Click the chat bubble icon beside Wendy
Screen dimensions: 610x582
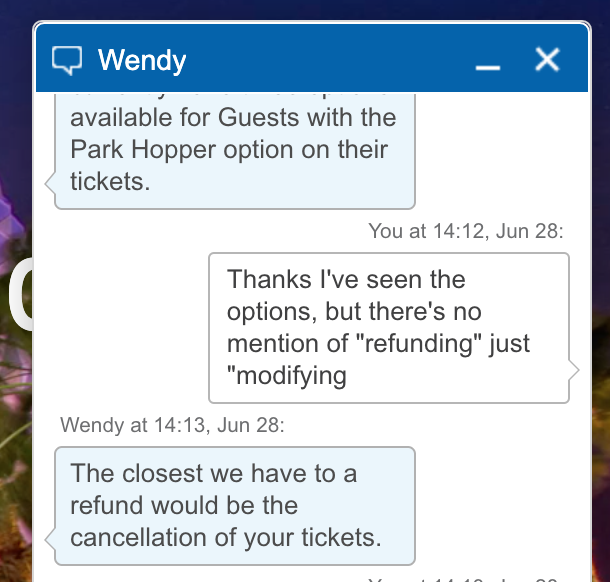(x=67, y=60)
